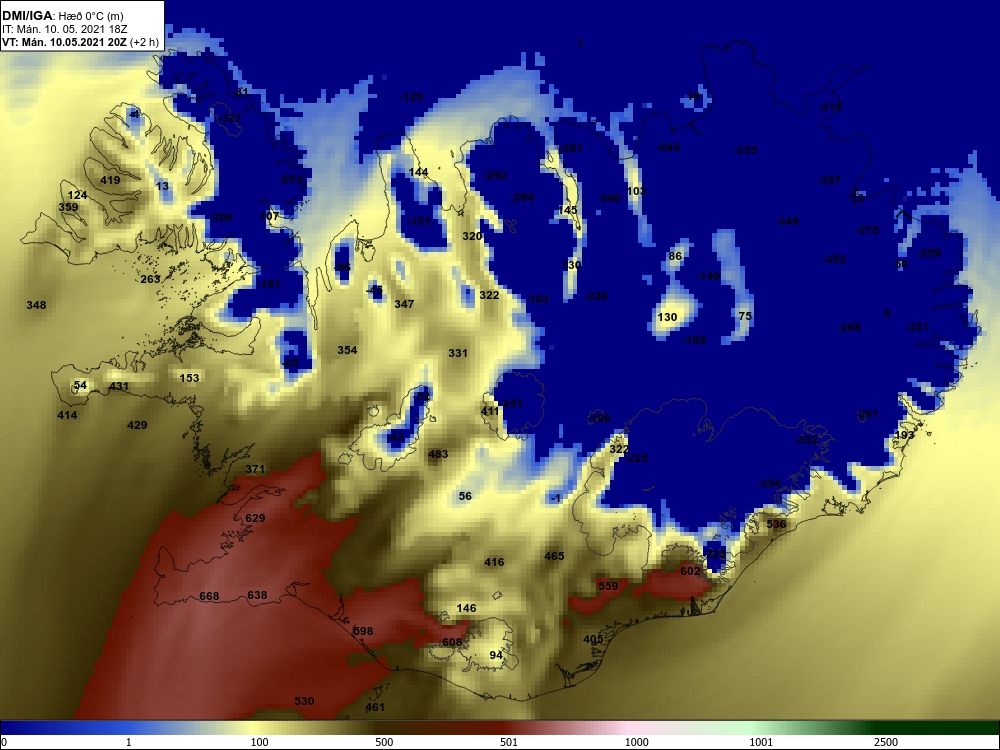Click the map value '144'
Image resolution: width=1000 pixels, height=750 pixels.
coord(418,172)
